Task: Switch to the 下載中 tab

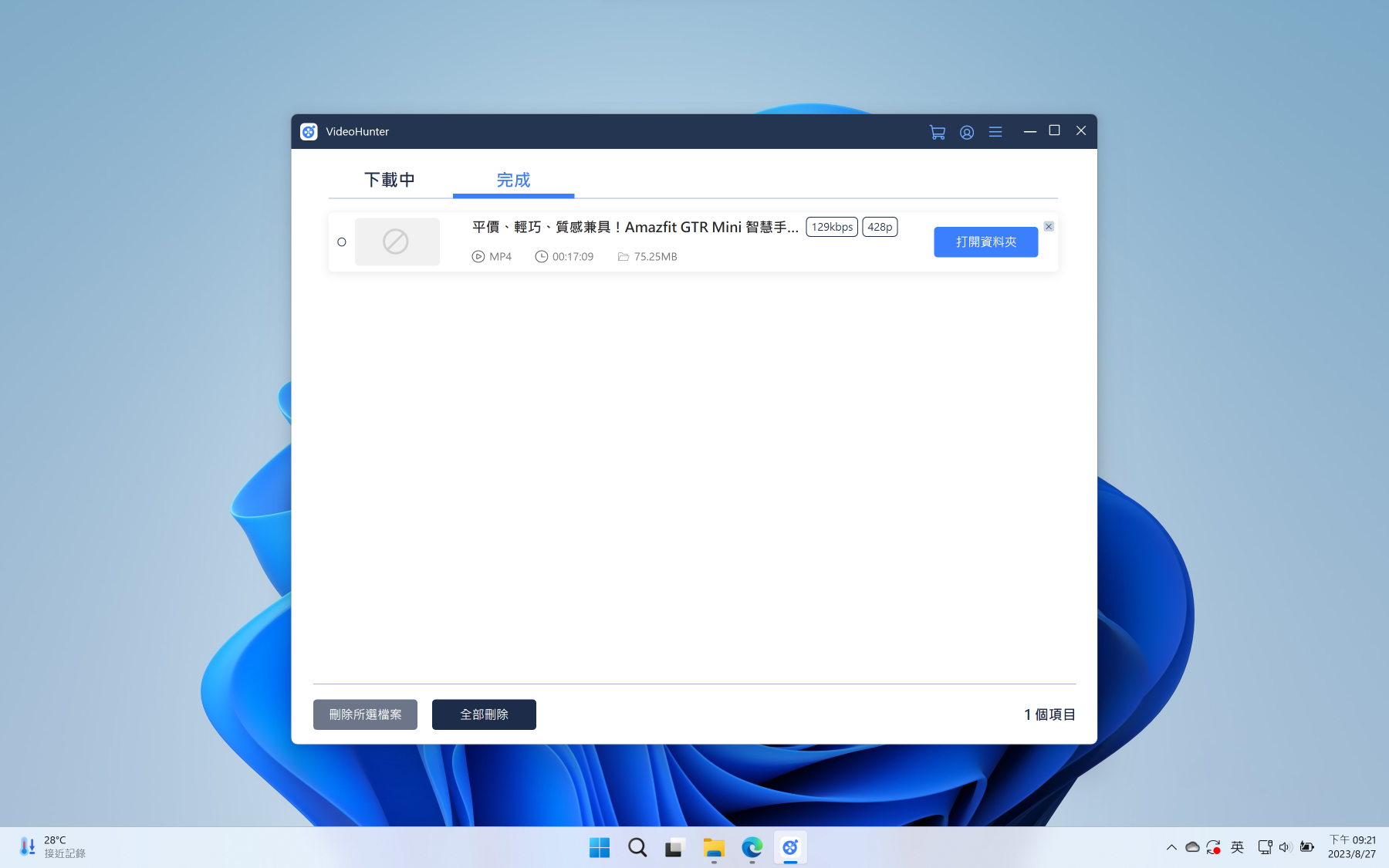Action: point(390,180)
